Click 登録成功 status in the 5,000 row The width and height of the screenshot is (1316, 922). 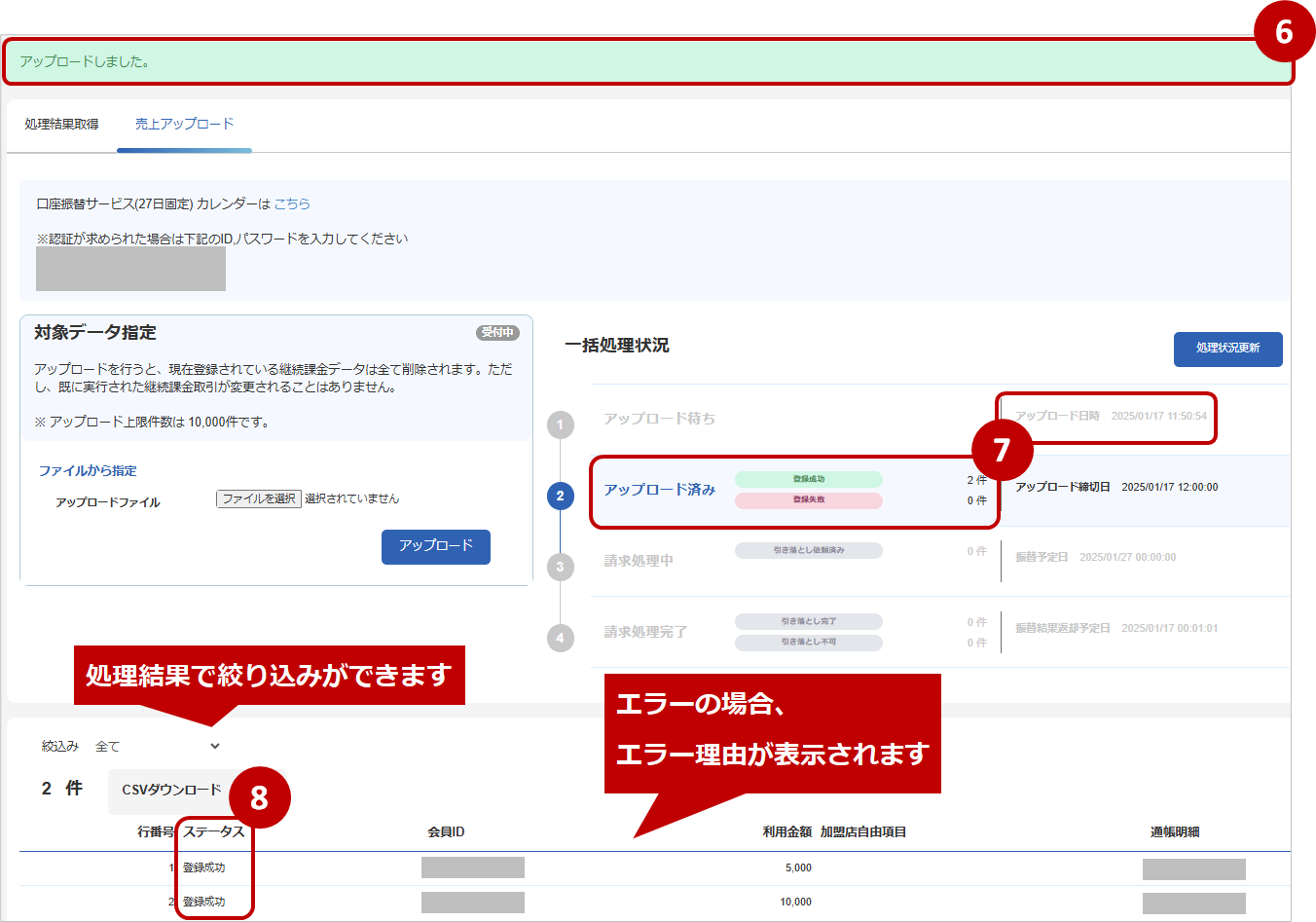pyautogui.click(x=204, y=867)
